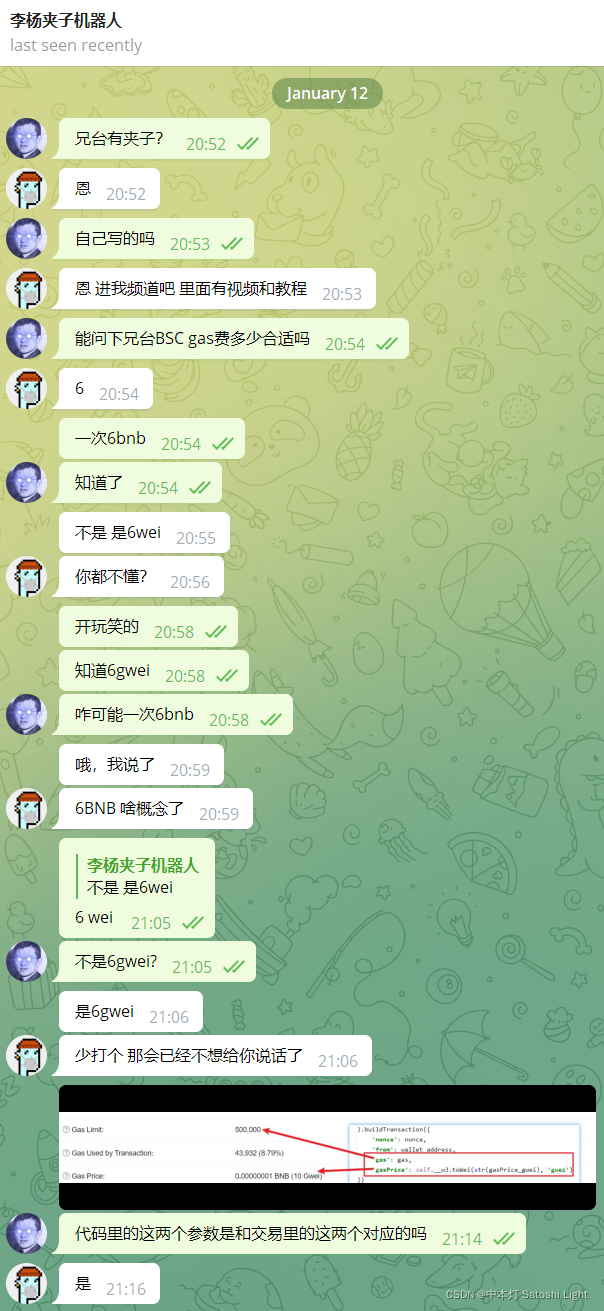
Task: Open the pixel avatar beside the final 是 reply
Action: pyautogui.click(x=27, y=1283)
